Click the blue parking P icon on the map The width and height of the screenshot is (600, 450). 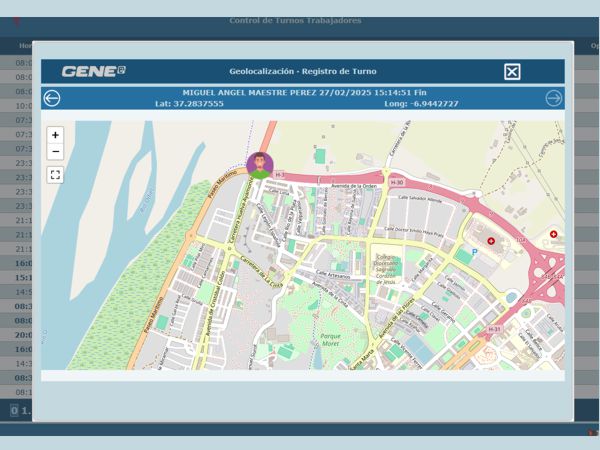[x=475, y=252]
